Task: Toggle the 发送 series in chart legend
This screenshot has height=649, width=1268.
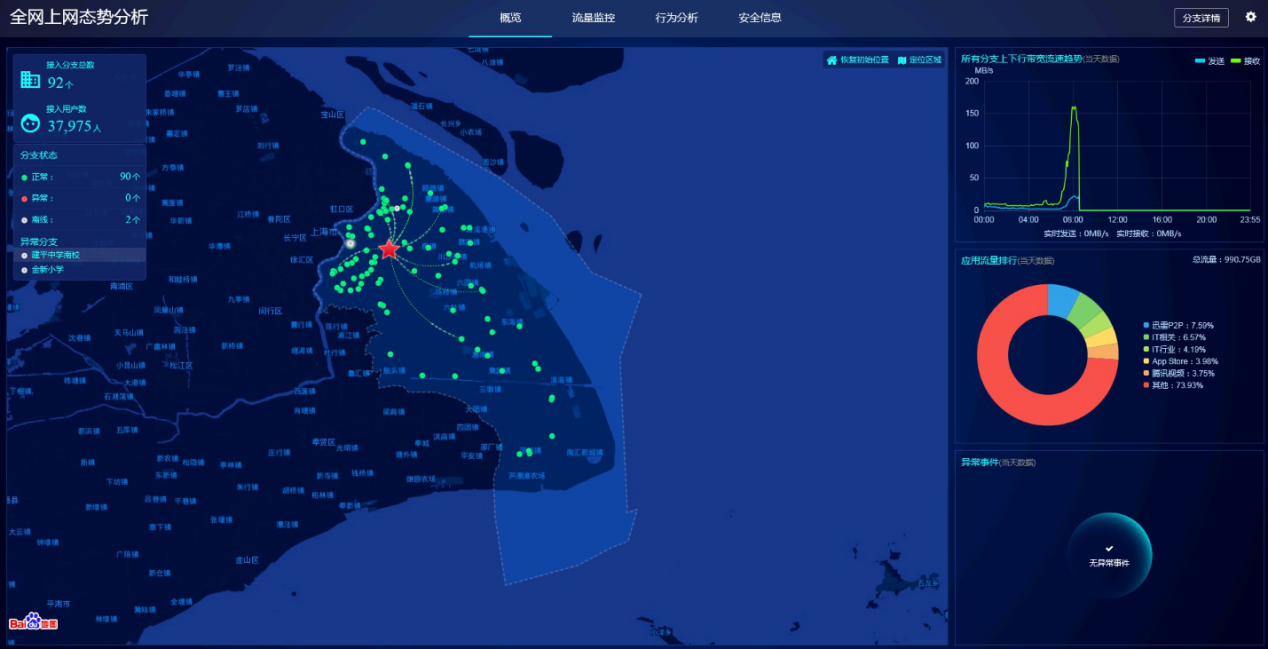Action: coord(1208,61)
